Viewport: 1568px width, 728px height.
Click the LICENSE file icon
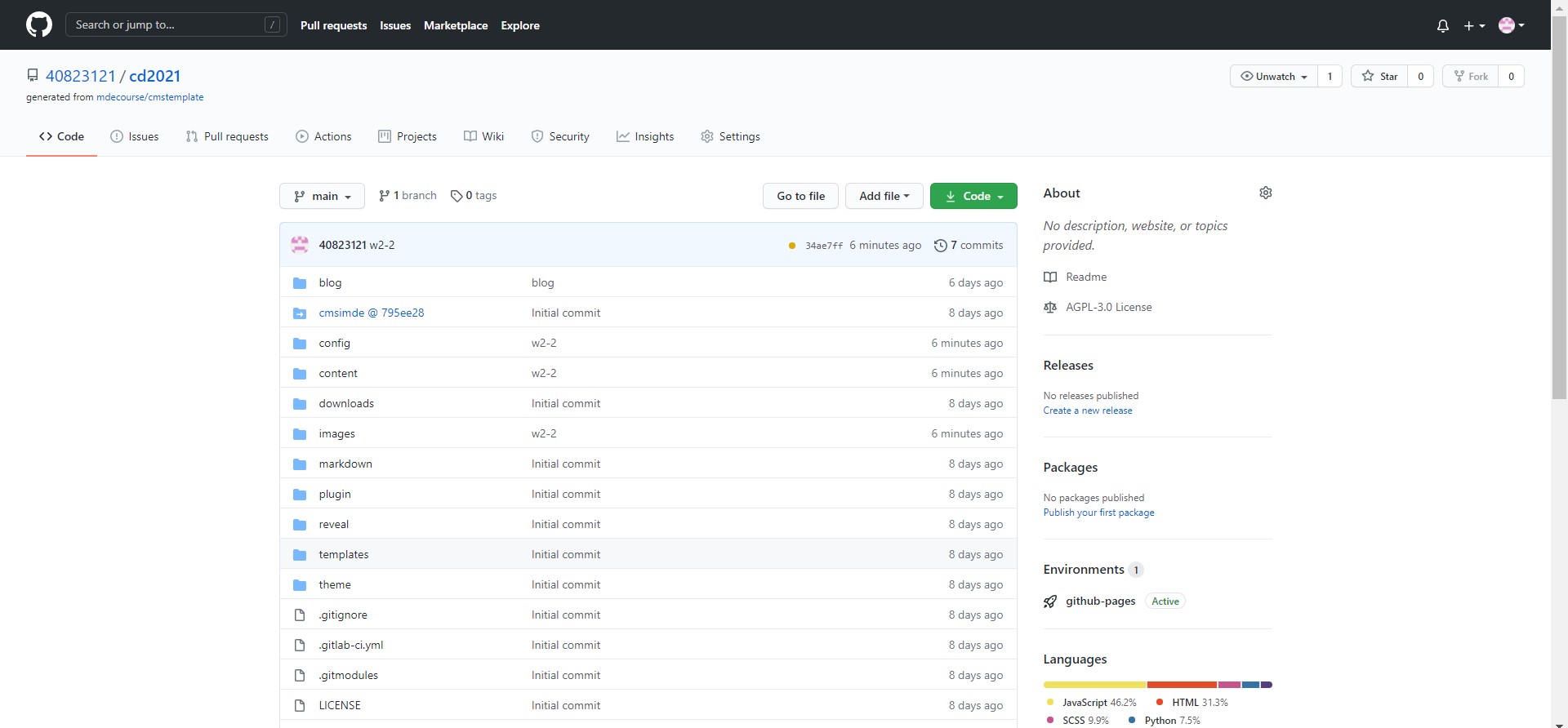click(x=300, y=705)
